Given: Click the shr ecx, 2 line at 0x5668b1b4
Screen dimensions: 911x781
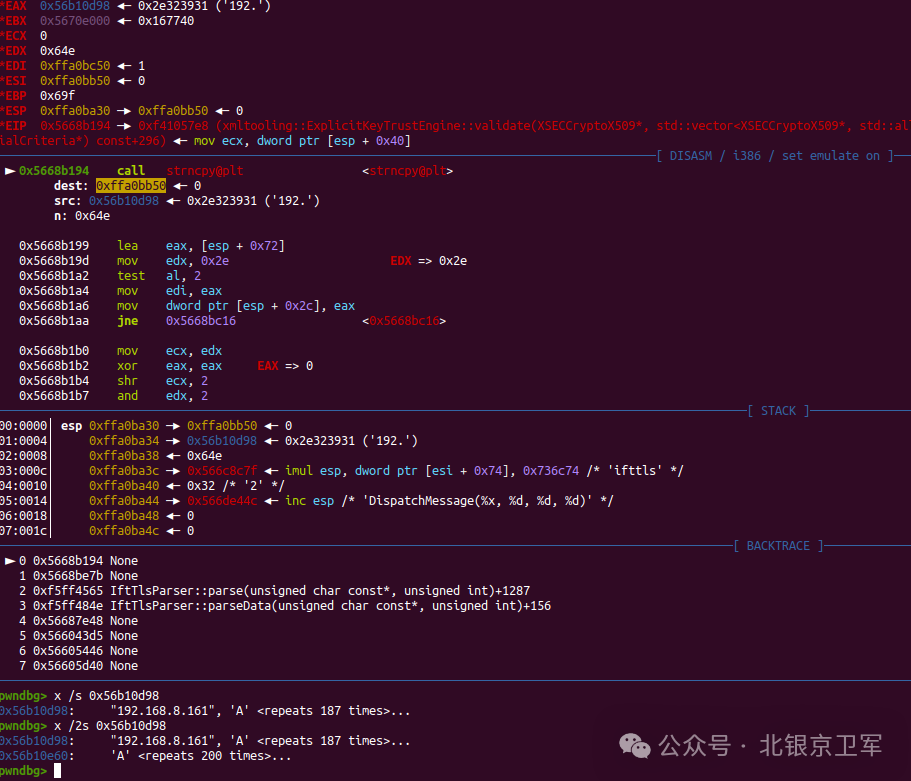Looking at the screenshot, I should (113, 381).
